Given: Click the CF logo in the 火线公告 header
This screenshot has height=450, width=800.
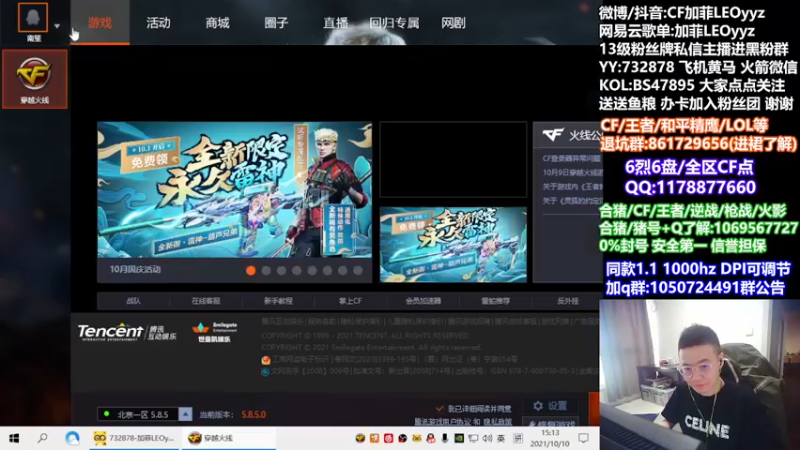Looking at the screenshot, I should (x=553, y=135).
